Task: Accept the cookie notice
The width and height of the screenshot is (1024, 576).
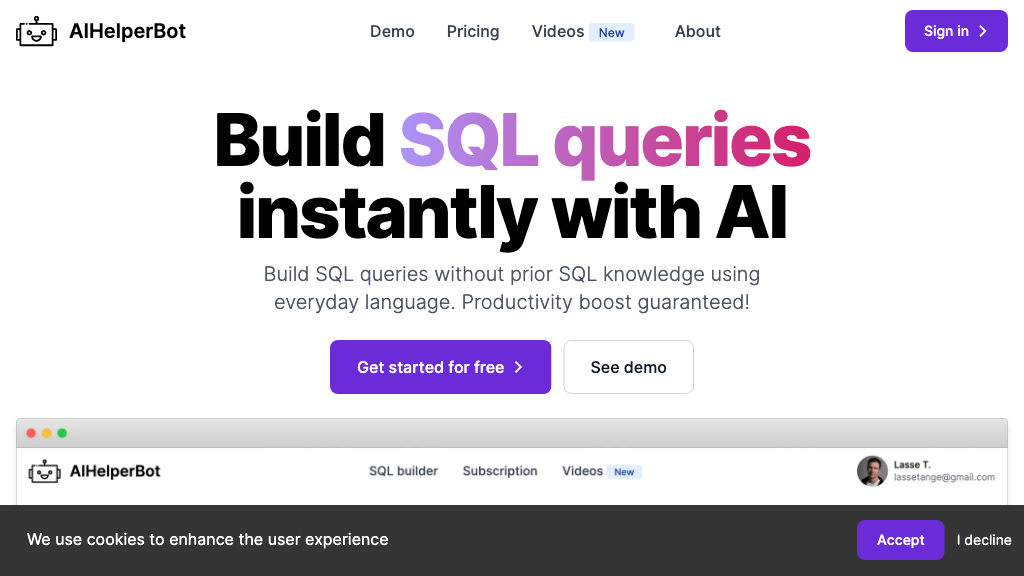Action: tap(900, 539)
